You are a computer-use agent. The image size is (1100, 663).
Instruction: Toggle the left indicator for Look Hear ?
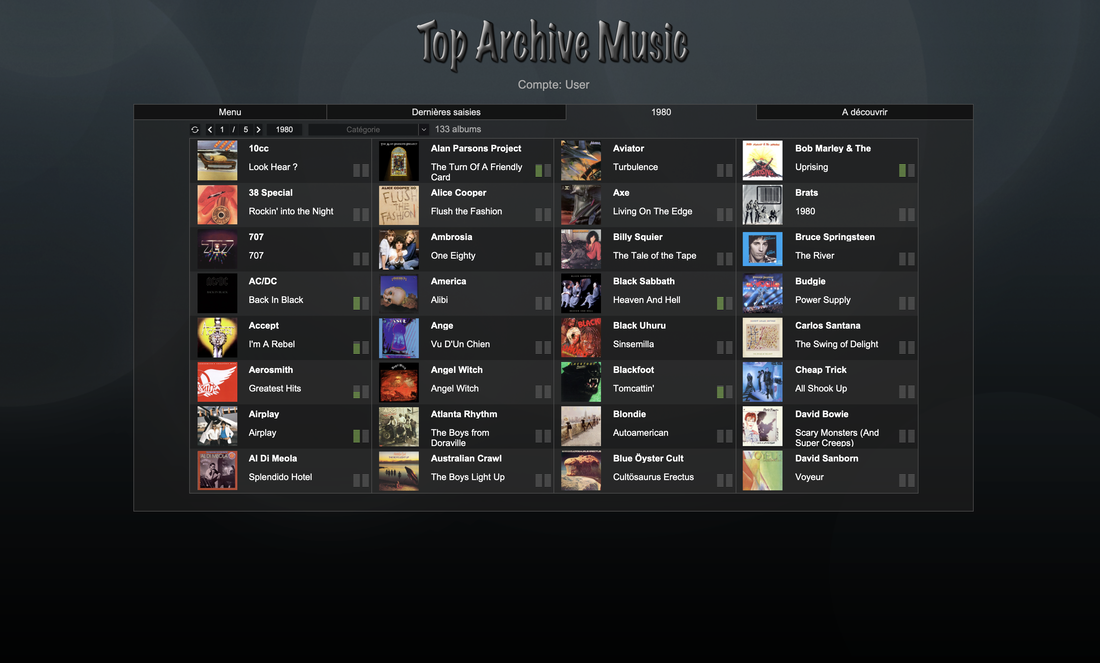(357, 170)
